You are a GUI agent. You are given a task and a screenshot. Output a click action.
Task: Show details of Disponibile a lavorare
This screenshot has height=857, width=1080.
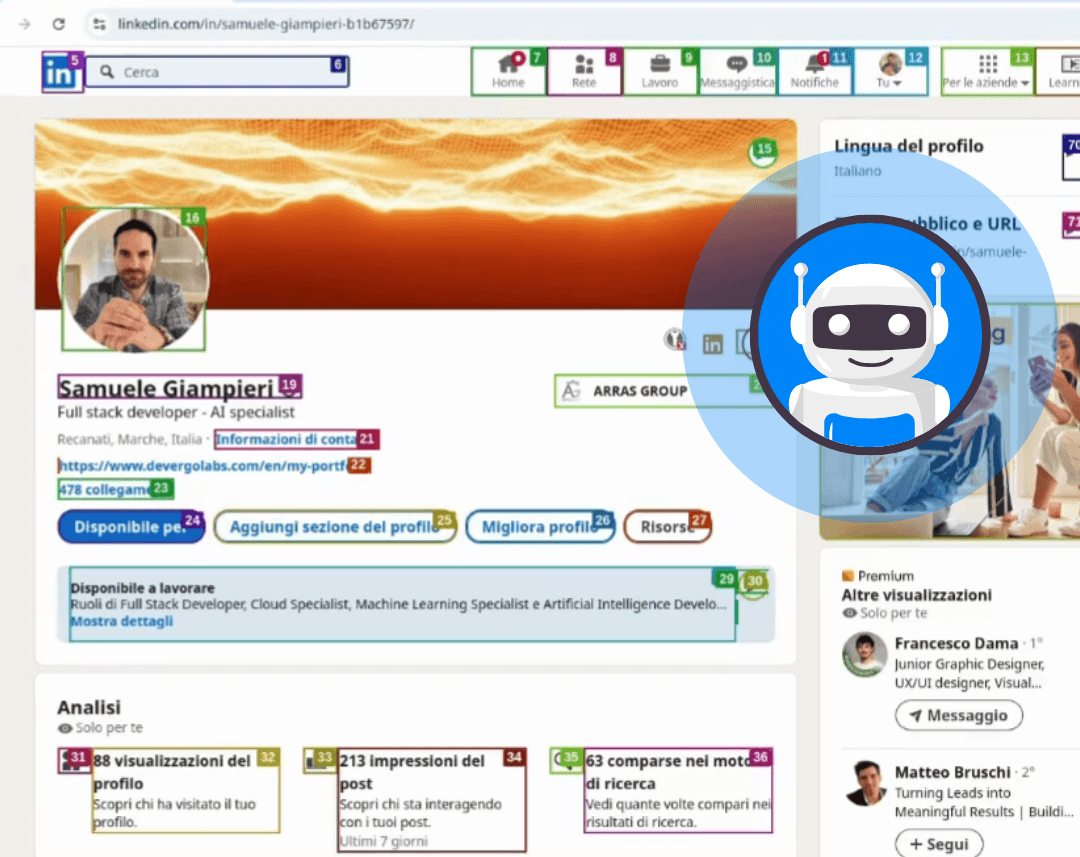coord(121,621)
